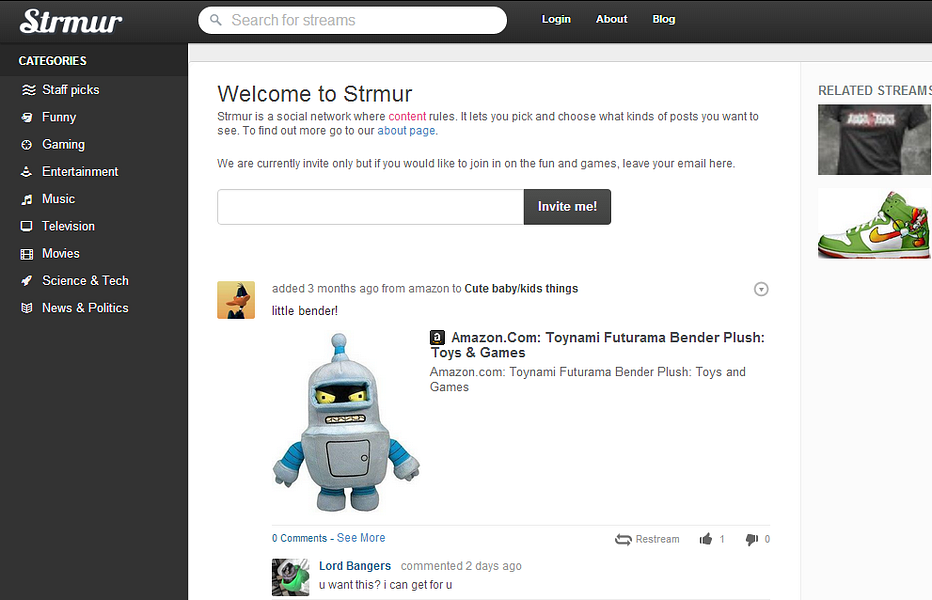Open the black t-shirt related stream
The height and width of the screenshot is (600, 932).
(874, 140)
